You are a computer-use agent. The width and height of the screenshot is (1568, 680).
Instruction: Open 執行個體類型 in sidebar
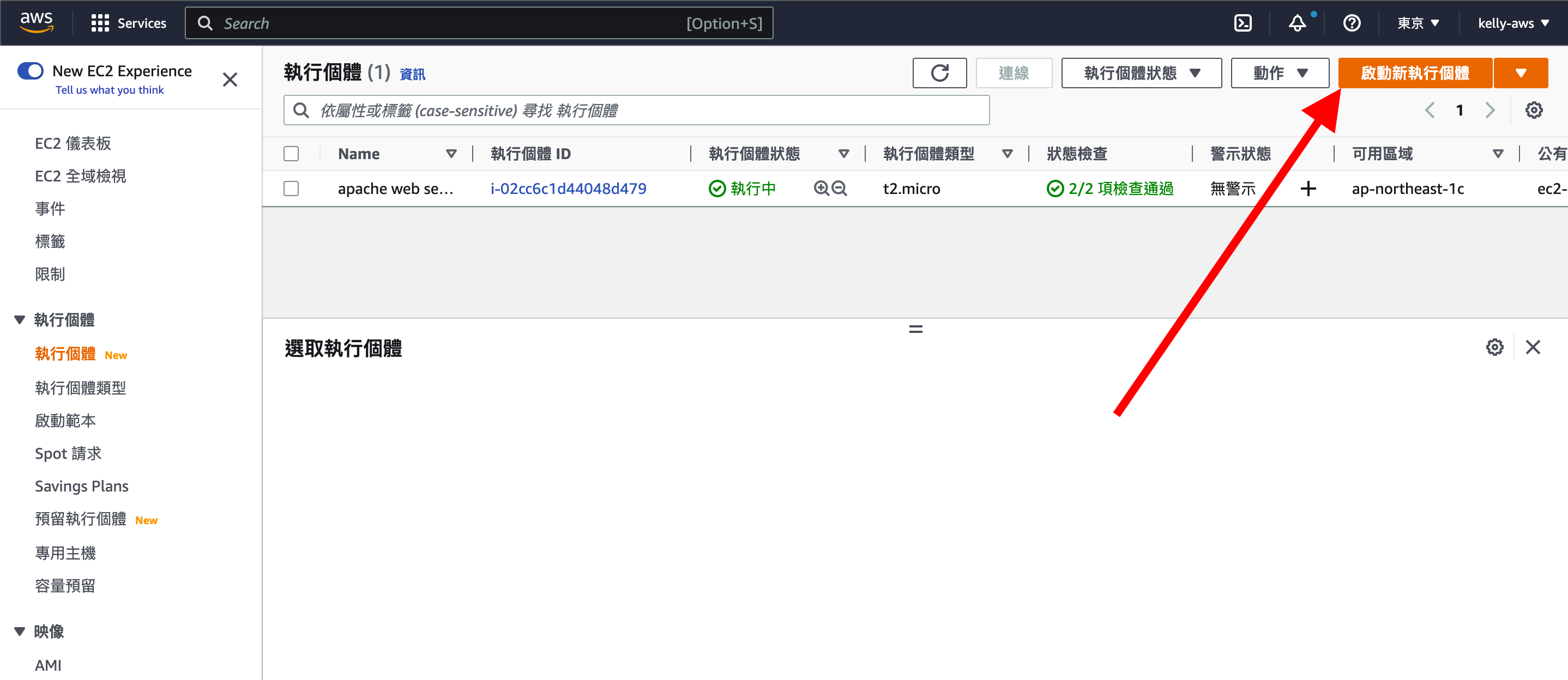point(80,388)
